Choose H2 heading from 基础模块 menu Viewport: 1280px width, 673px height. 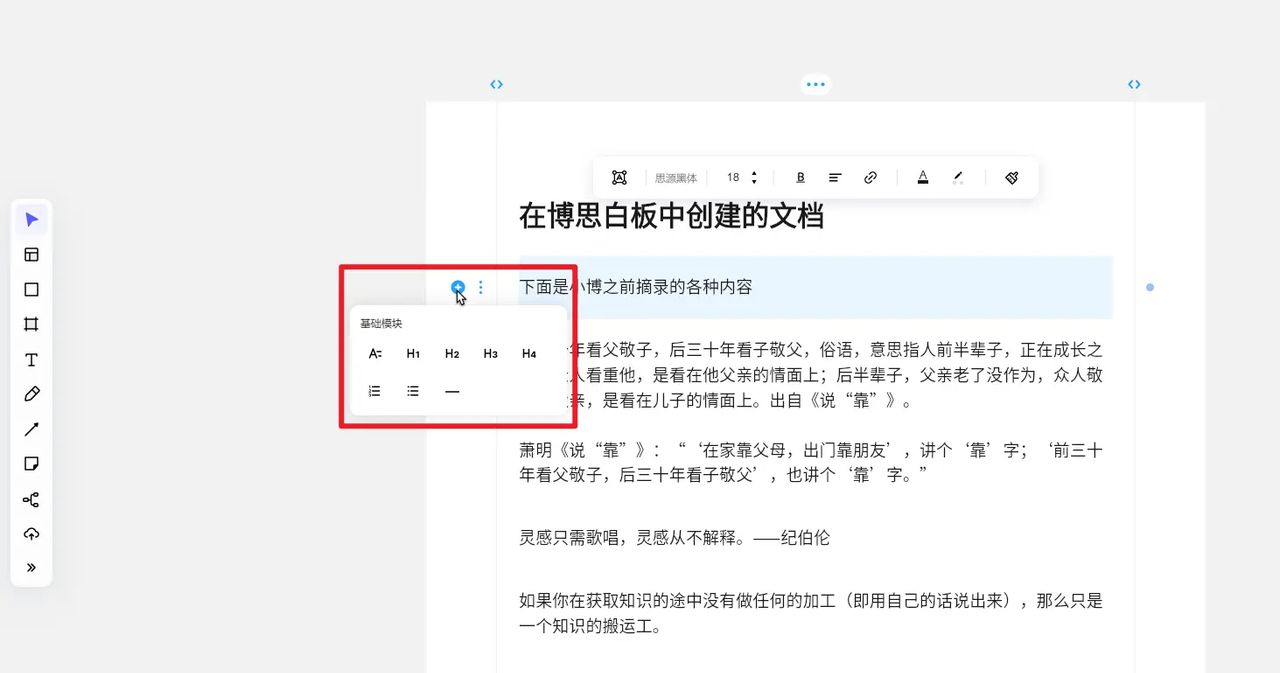(451, 353)
